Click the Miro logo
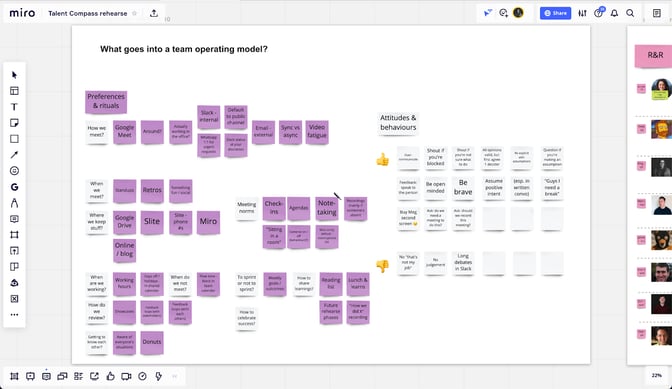 22,13
